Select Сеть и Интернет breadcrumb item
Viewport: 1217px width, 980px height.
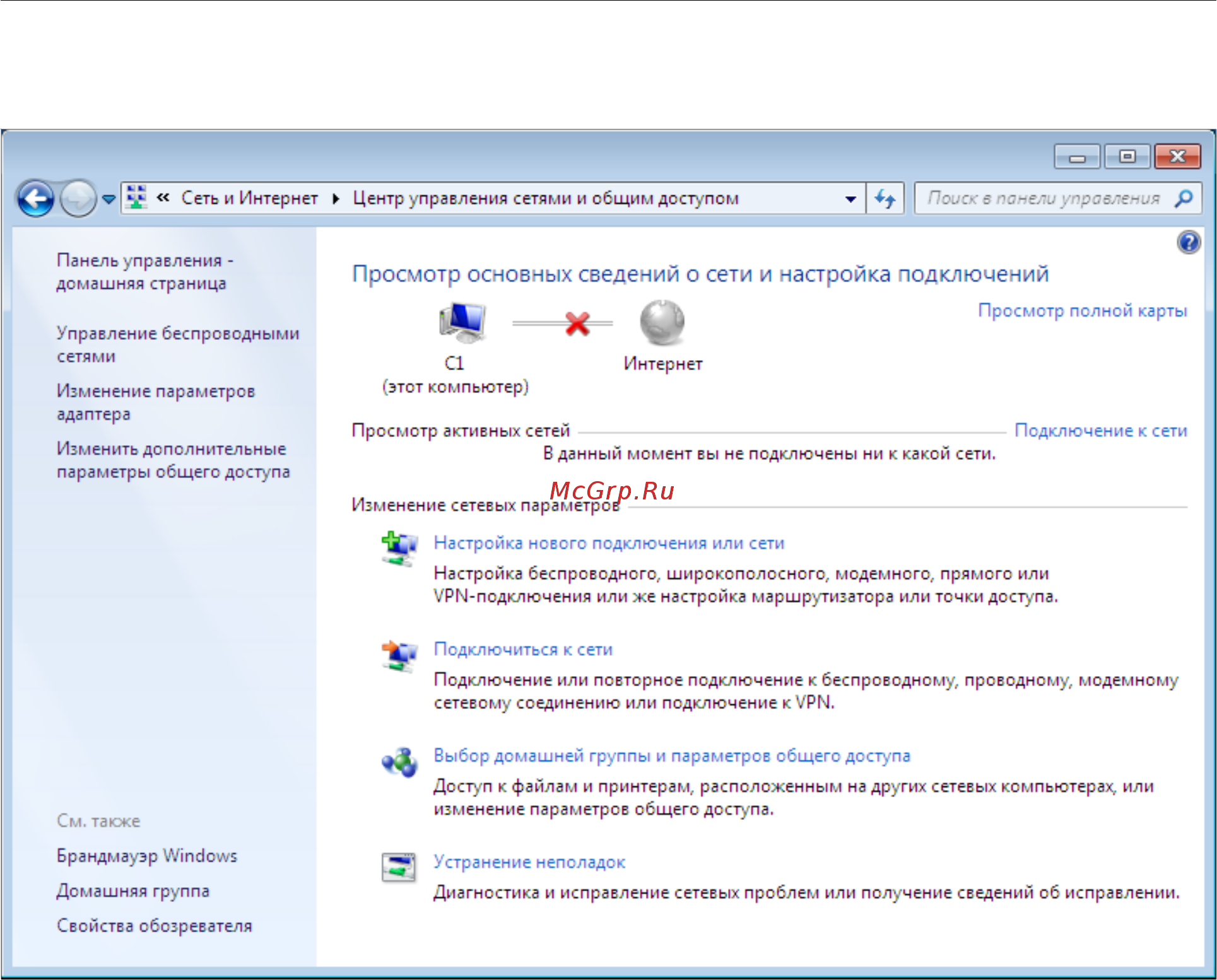pyautogui.click(x=249, y=198)
